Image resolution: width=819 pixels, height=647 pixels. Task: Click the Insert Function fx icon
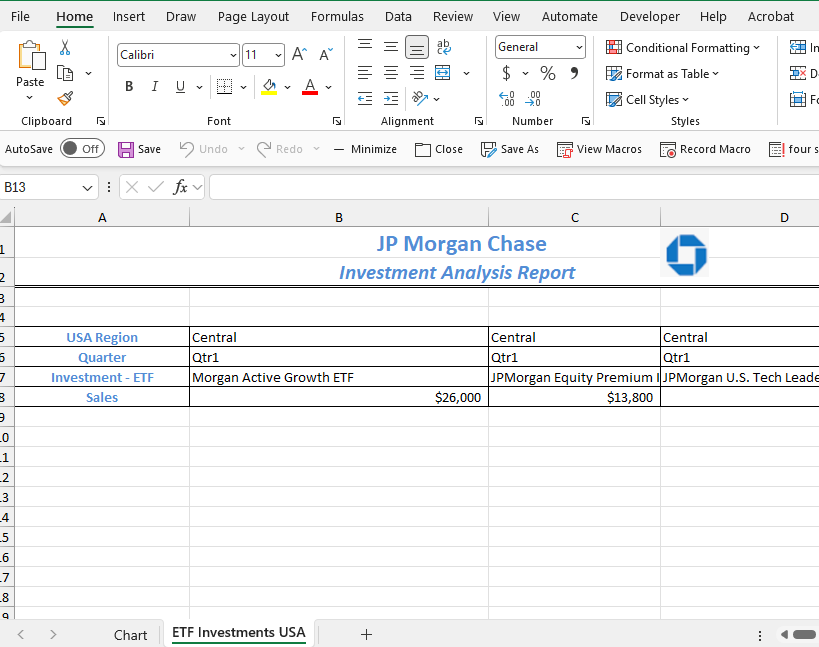181,187
